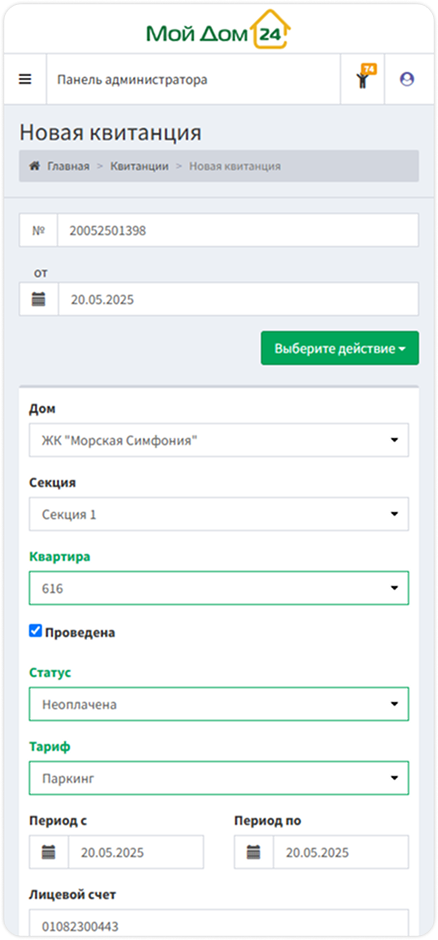The width and height of the screenshot is (438, 940).
Task: Click the home icon in breadcrumbs
Action: [x=35, y=166]
